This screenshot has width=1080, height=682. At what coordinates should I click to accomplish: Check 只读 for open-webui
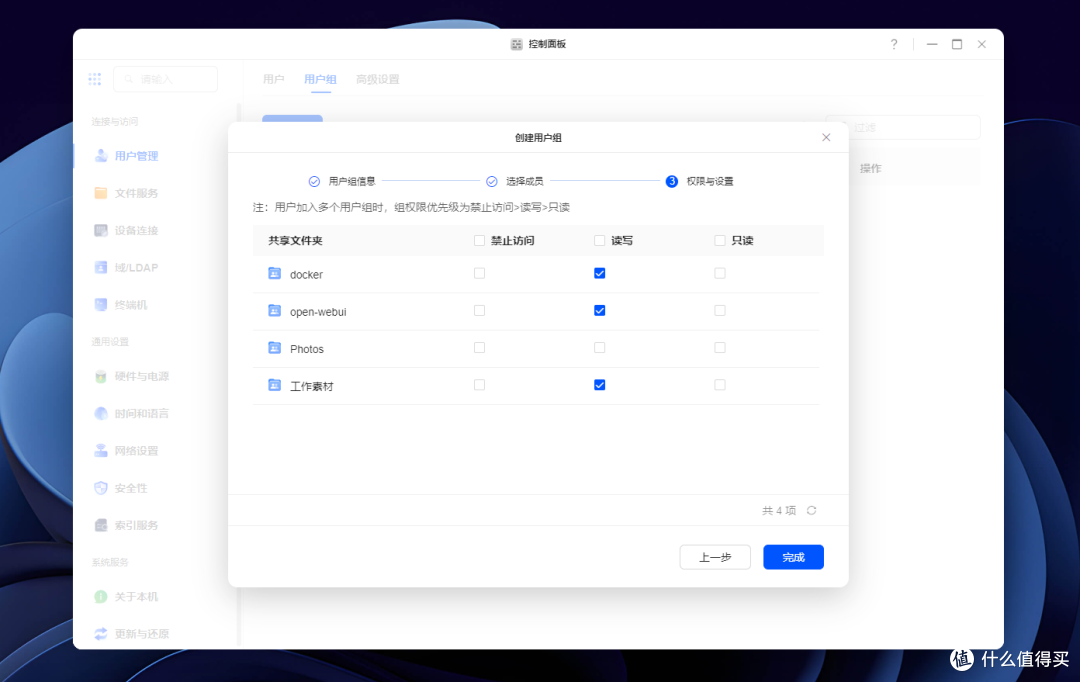(720, 311)
